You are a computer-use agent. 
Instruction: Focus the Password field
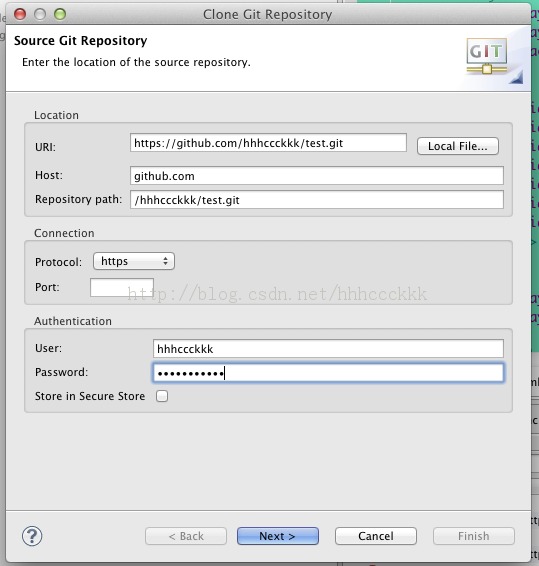328,373
